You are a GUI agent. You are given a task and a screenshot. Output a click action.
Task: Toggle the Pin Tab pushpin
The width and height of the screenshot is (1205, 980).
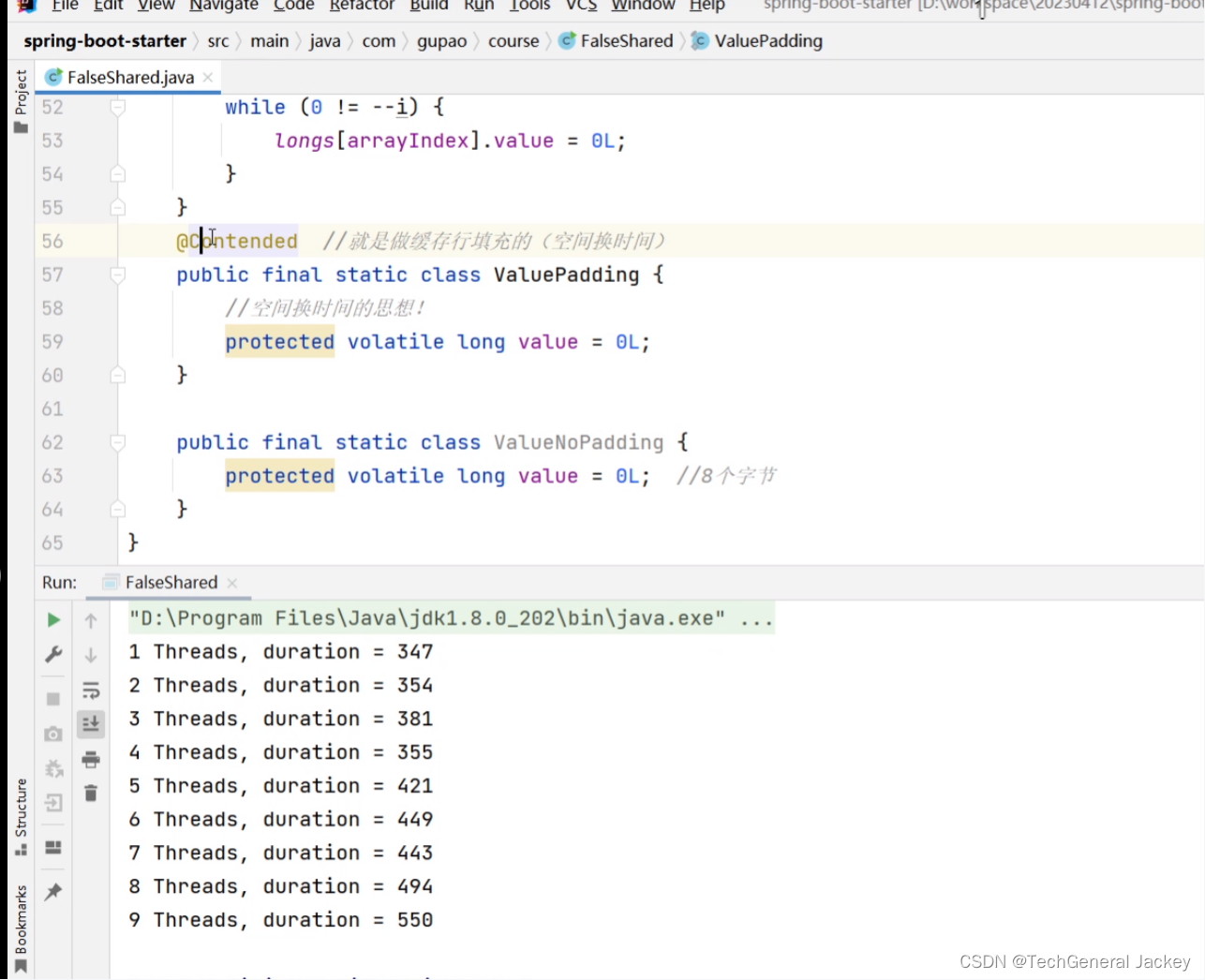53,892
